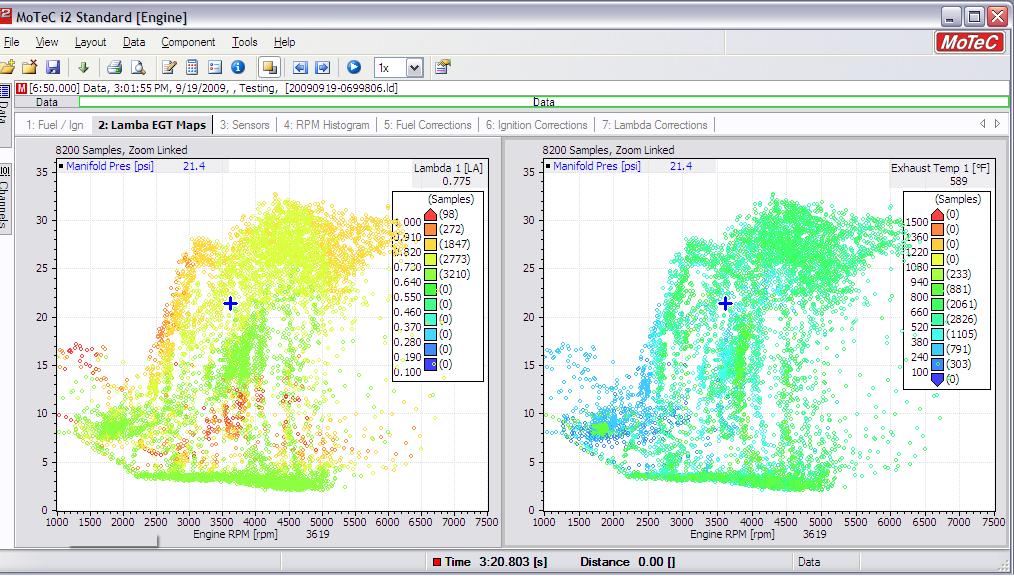Screen dimensions: 1014x576
Task: Switch to the 3: Sensors tab
Action: click(244, 125)
